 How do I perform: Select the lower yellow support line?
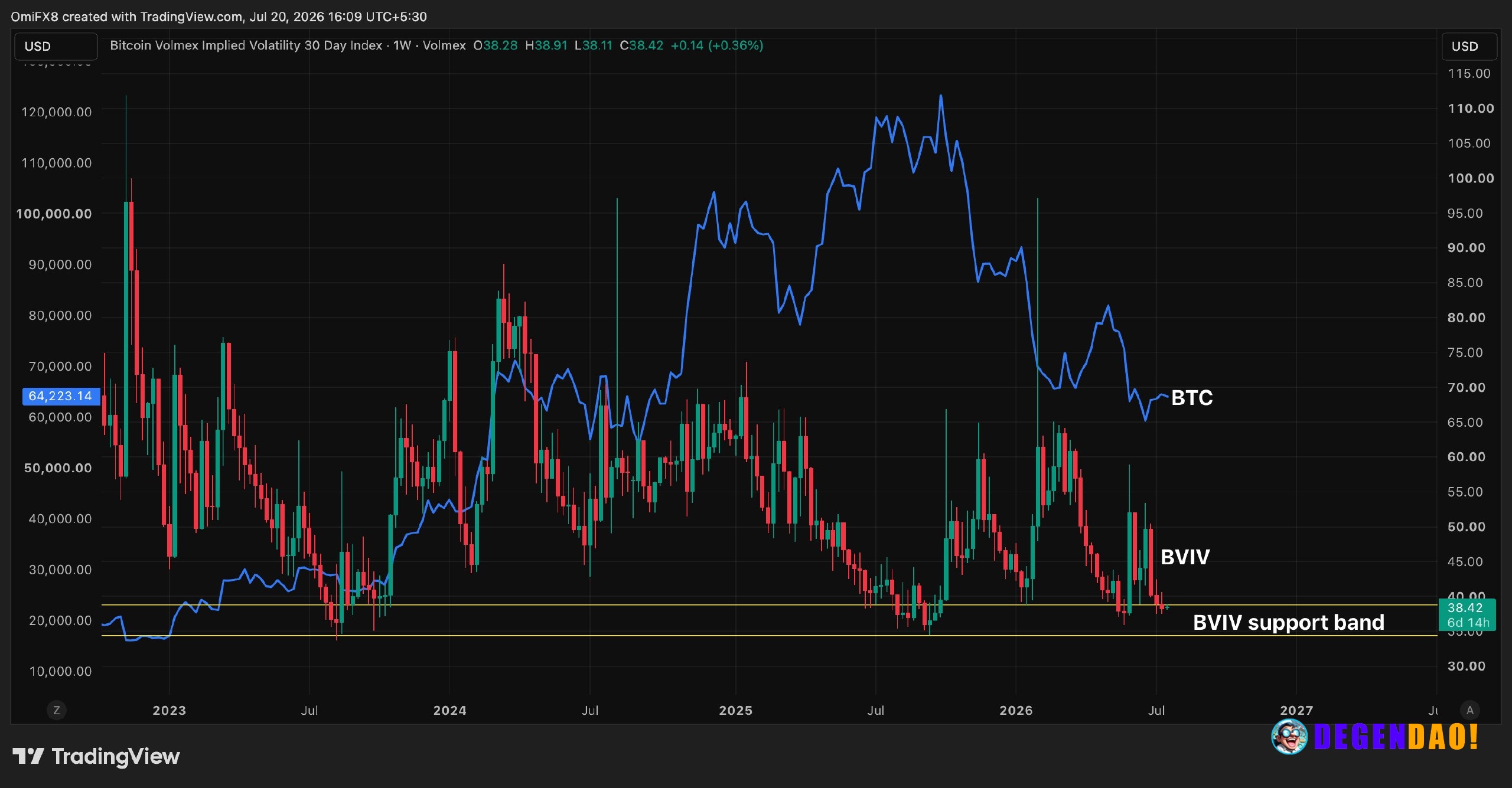click(768, 636)
